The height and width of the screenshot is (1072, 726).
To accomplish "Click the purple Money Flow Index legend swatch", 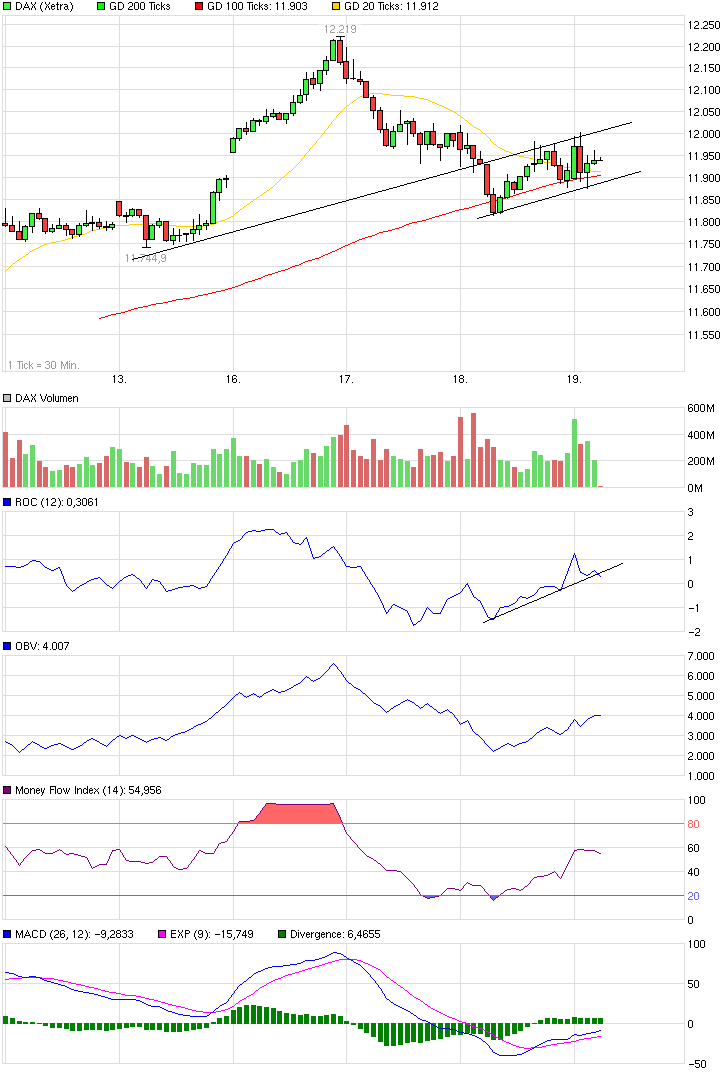I will pyautogui.click(x=8, y=790).
